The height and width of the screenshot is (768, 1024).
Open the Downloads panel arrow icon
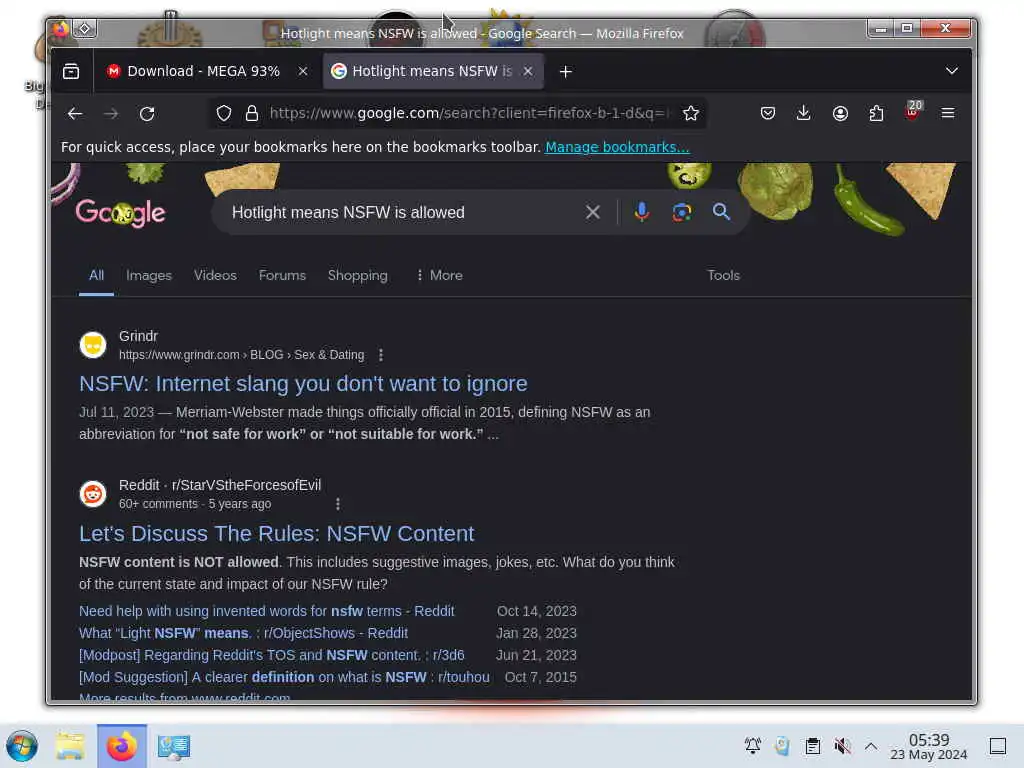[804, 114]
